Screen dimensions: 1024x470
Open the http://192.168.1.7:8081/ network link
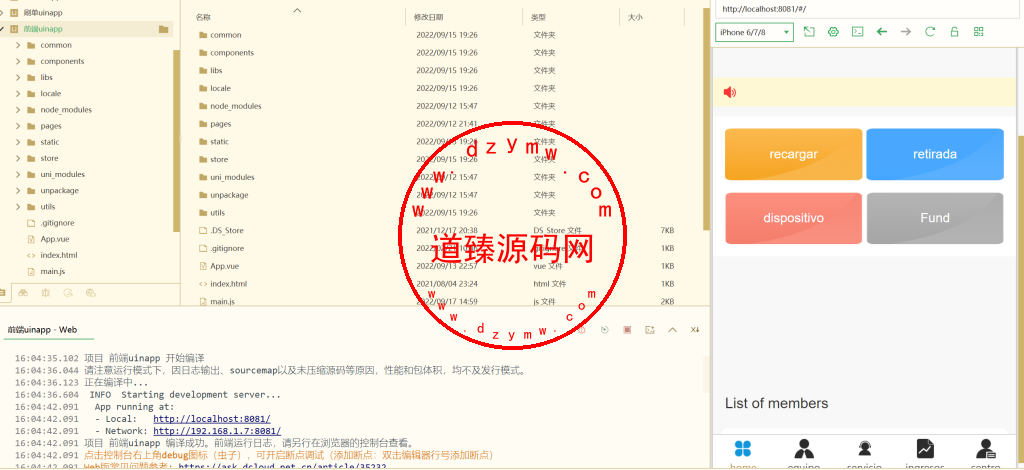click(x=217, y=431)
